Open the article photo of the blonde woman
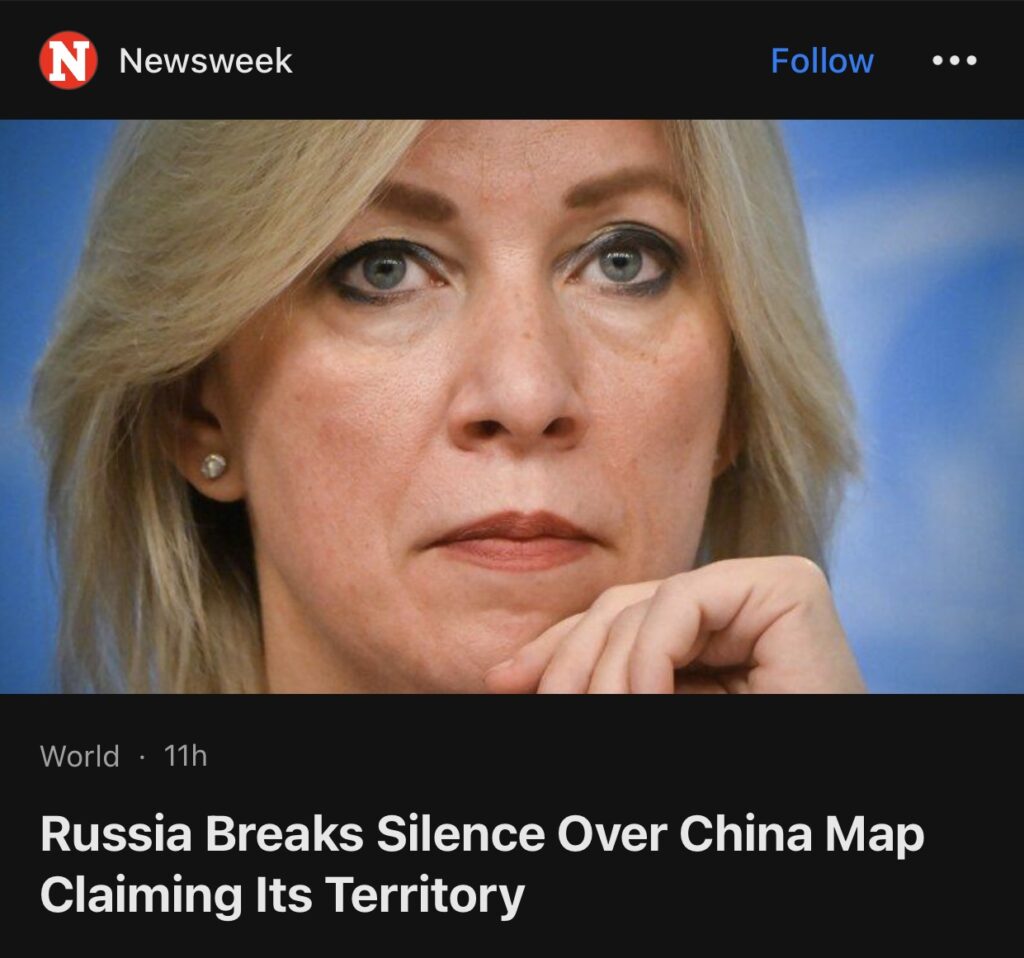The width and height of the screenshot is (1024, 958). pos(512,406)
